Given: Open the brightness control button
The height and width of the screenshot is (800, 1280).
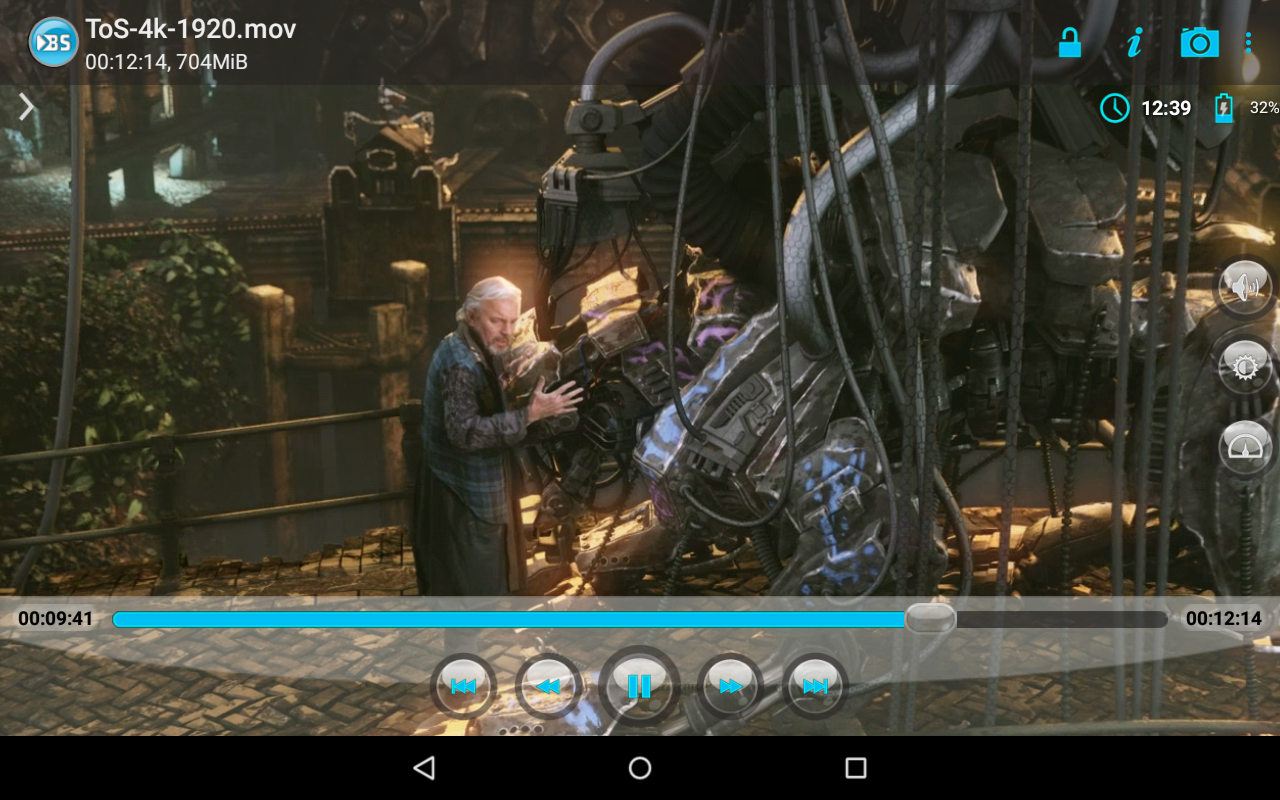Looking at the screenshot, I should click(1244, 368).
